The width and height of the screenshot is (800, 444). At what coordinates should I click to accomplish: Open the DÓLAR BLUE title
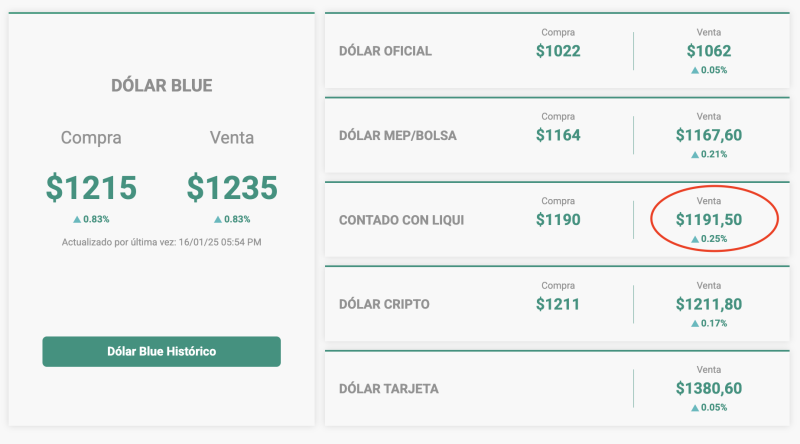tap(161, 86)
